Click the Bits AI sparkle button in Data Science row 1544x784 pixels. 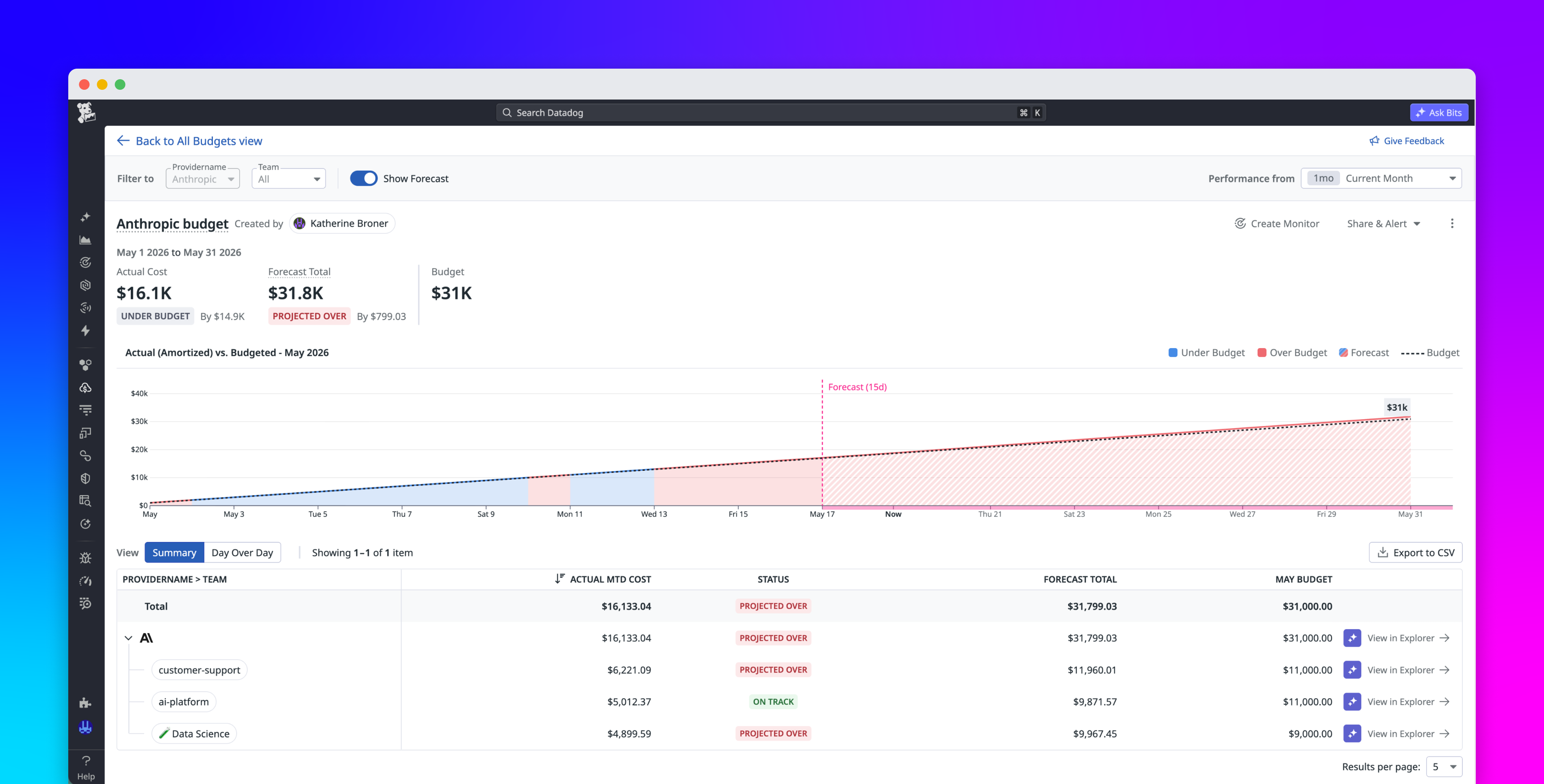tap(1352, 733)
